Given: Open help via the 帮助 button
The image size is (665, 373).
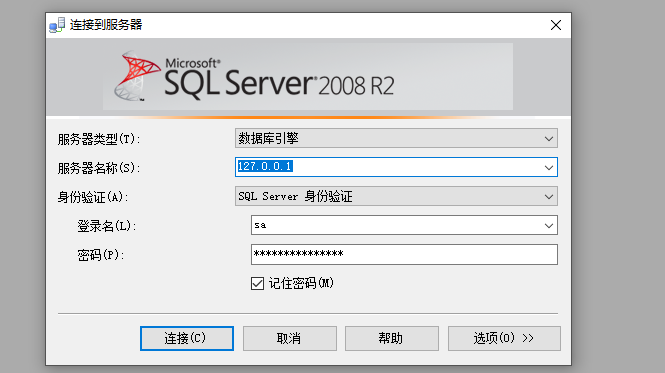Looking at the screenshot, I should (x=392, y=338).
